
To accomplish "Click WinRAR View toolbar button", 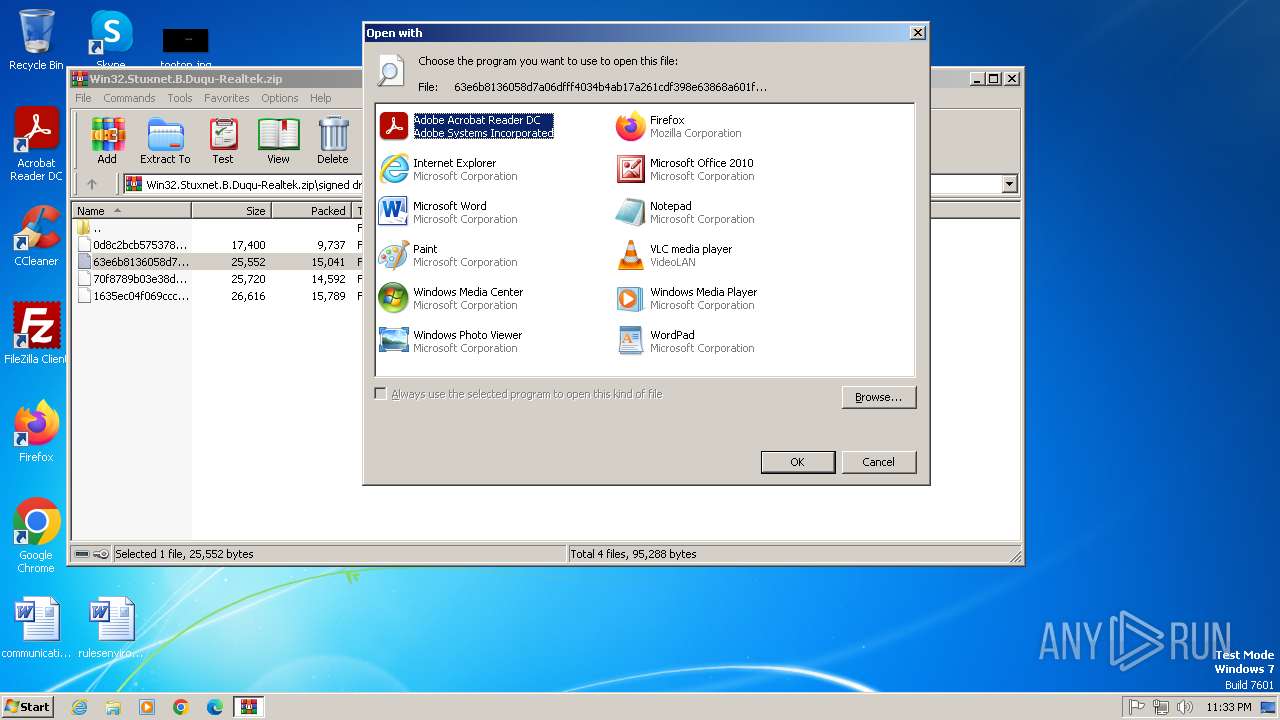I will click(278, 141).
